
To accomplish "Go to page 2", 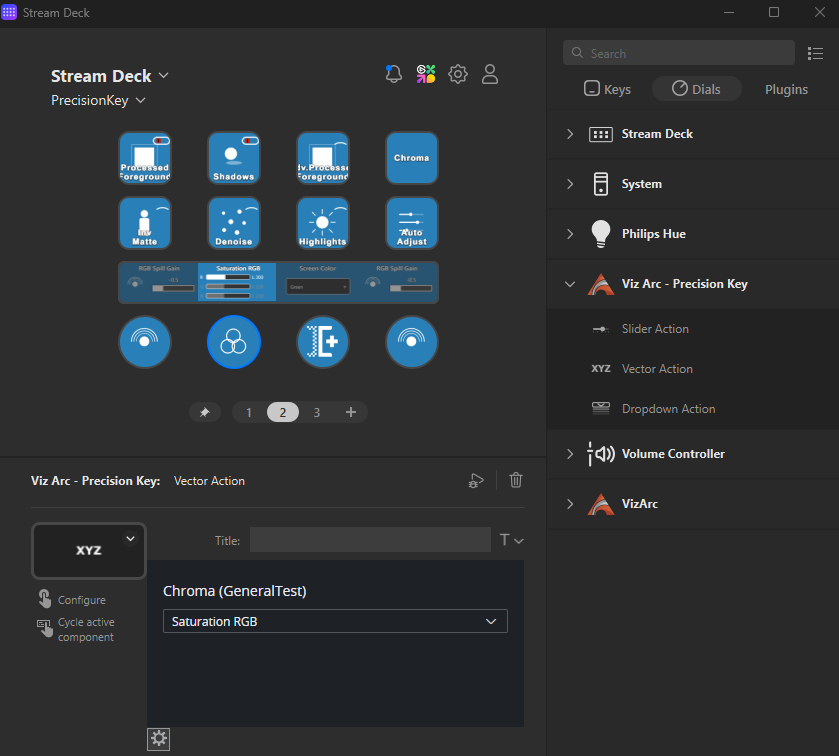I will [283, 412].
